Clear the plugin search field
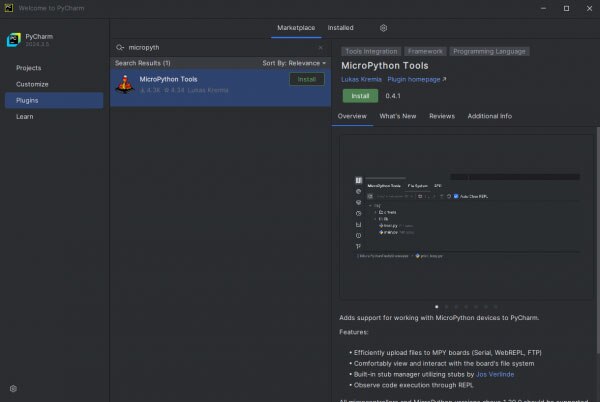Image resolution: width=600 pixels, height=402 pixels. pos(321,47)
